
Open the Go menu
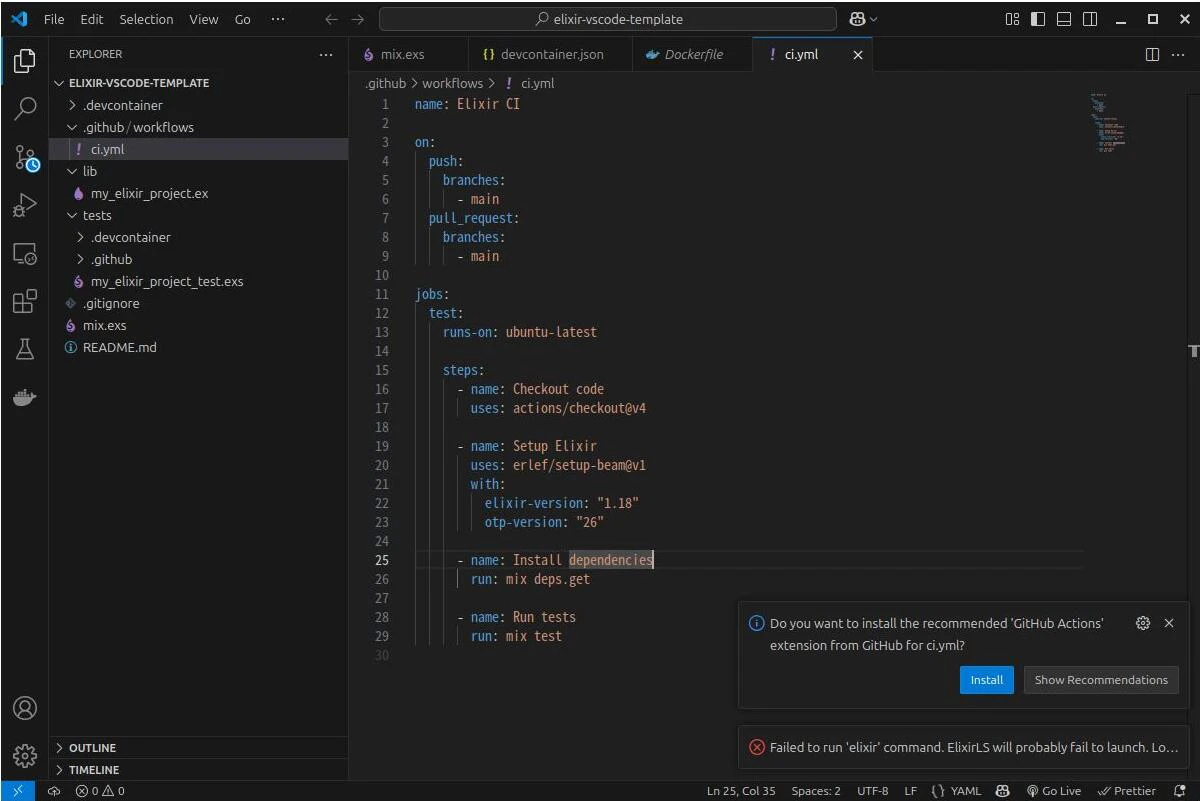coord(243,19)
